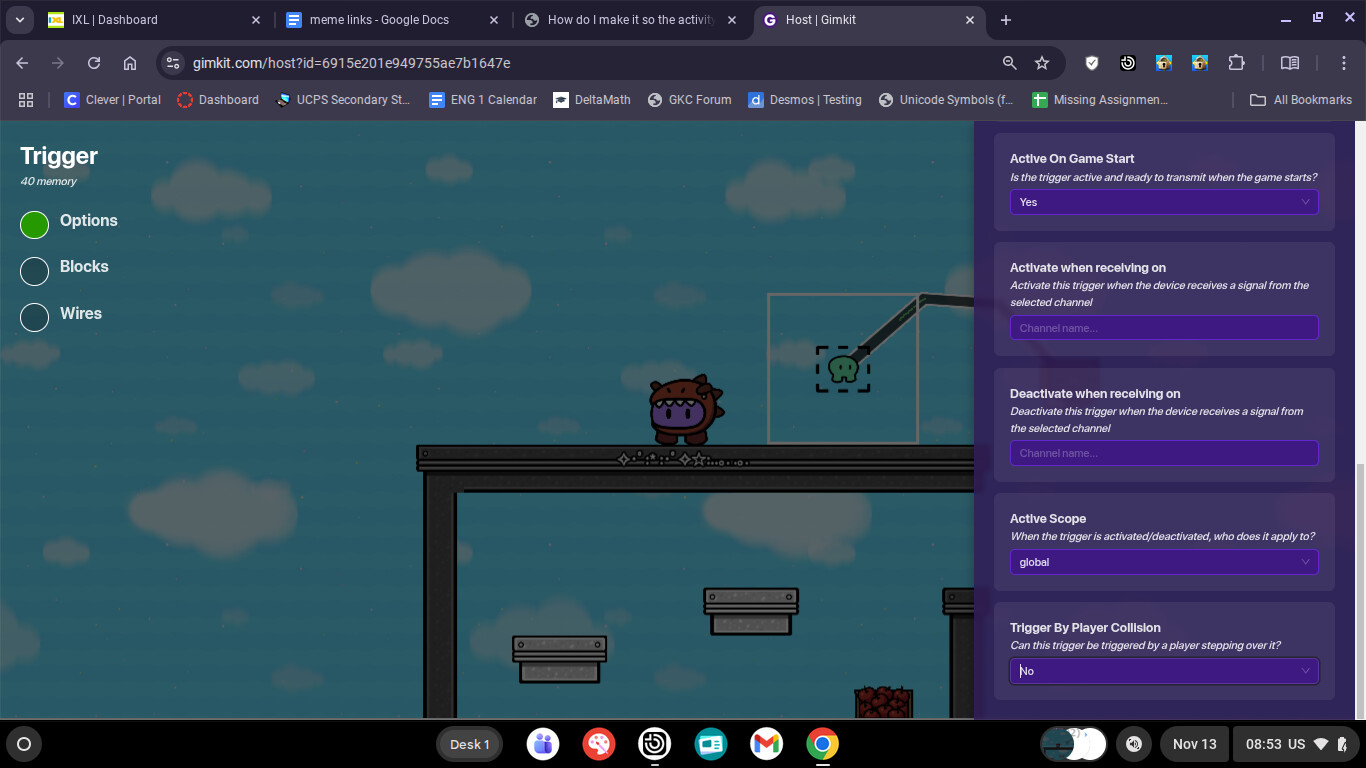Viewport: 1366px width, 768px height.
Task: Open the Active On Game Start dropdown
Action: coord(1163,202)
